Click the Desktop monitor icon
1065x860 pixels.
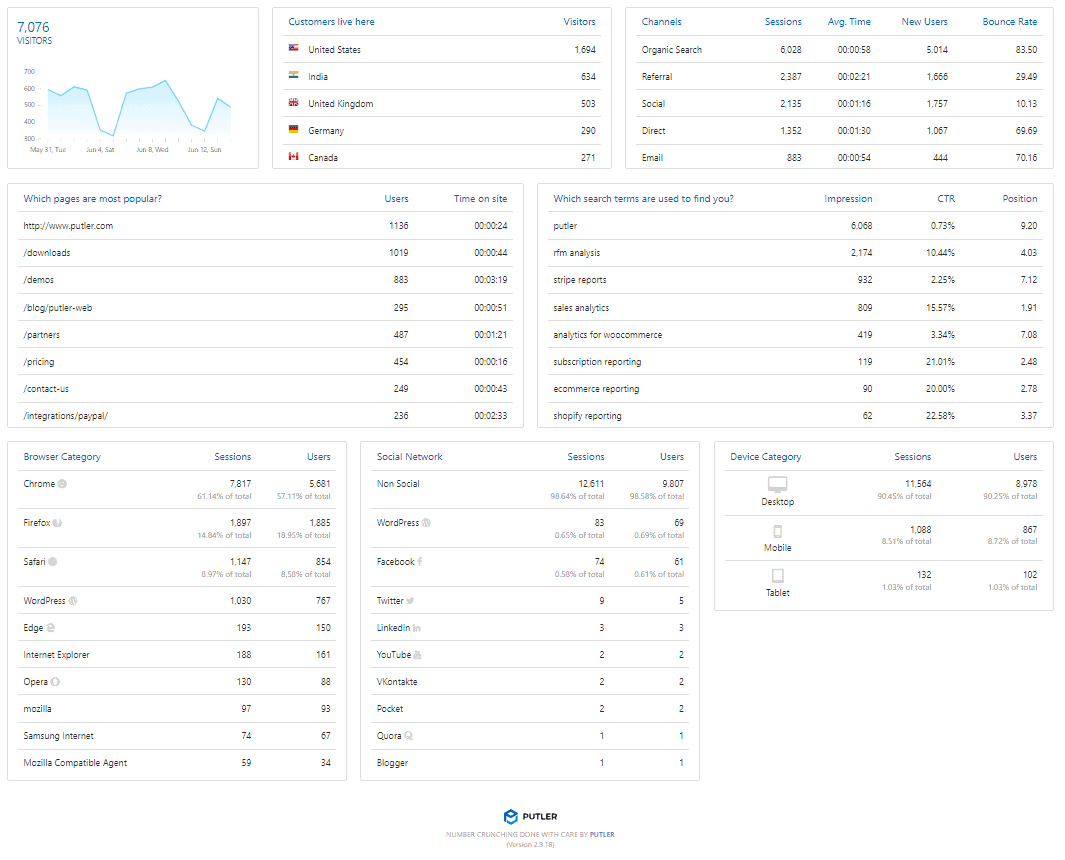click(778, 484)
